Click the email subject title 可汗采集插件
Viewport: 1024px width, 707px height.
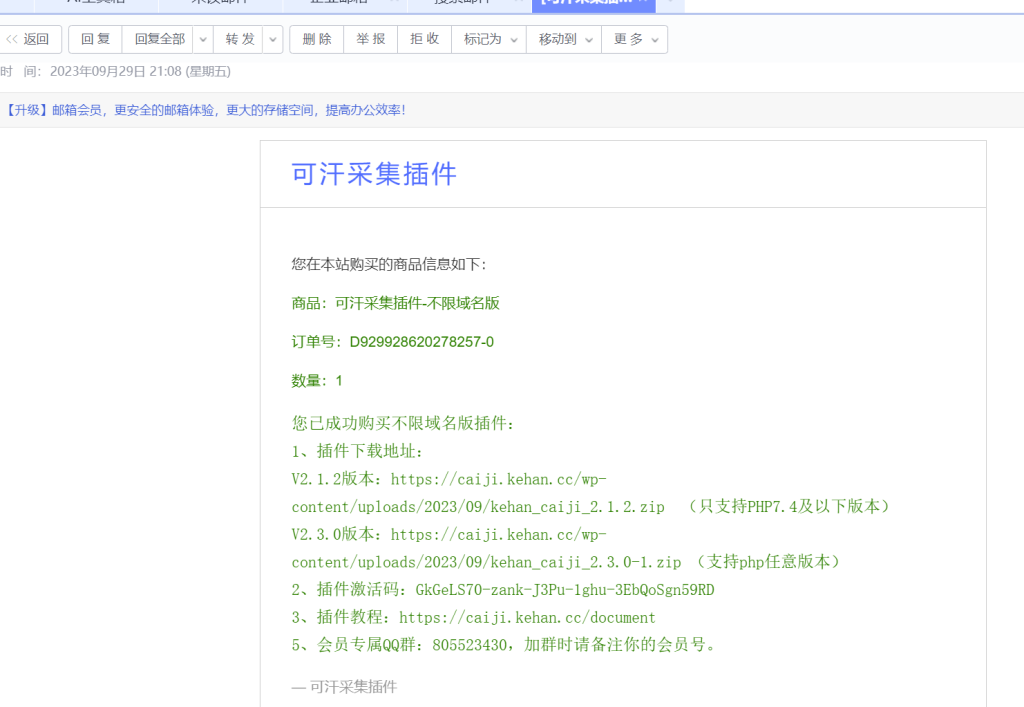373,174
